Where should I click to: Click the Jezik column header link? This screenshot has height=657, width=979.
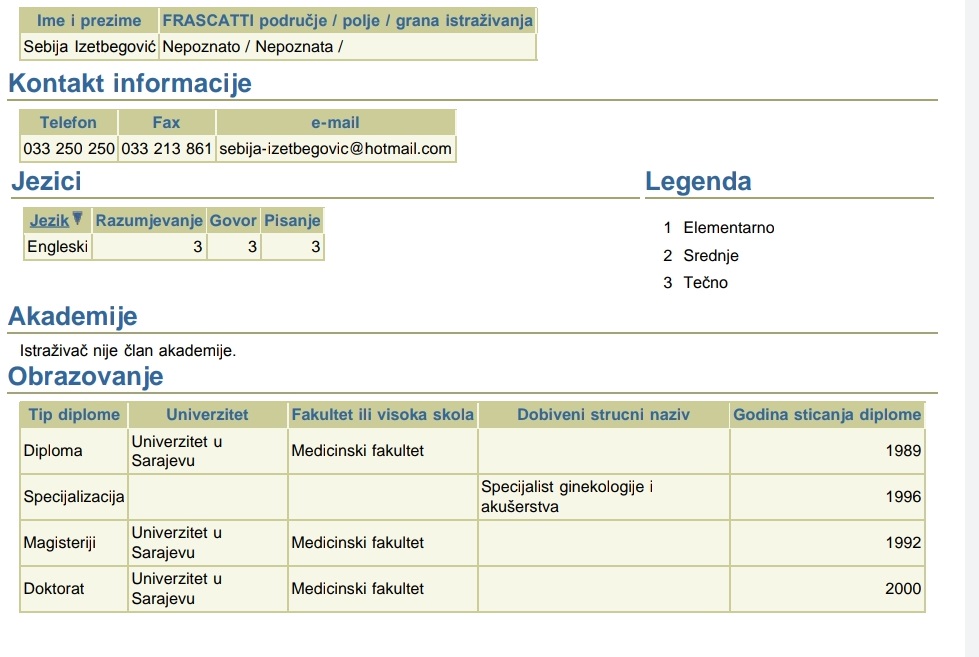(49, 220)
